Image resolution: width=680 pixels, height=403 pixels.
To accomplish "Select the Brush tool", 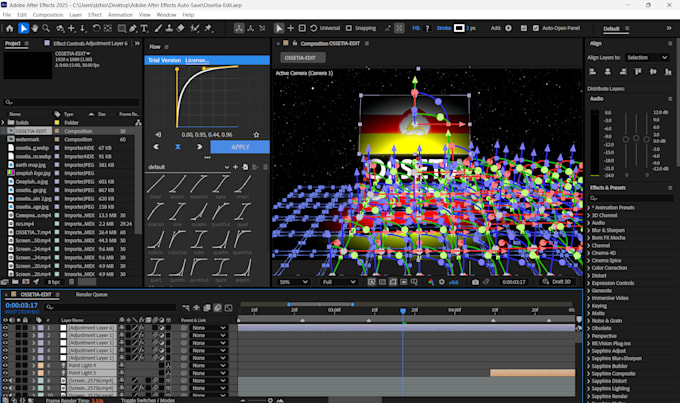I will click(158, 29).
